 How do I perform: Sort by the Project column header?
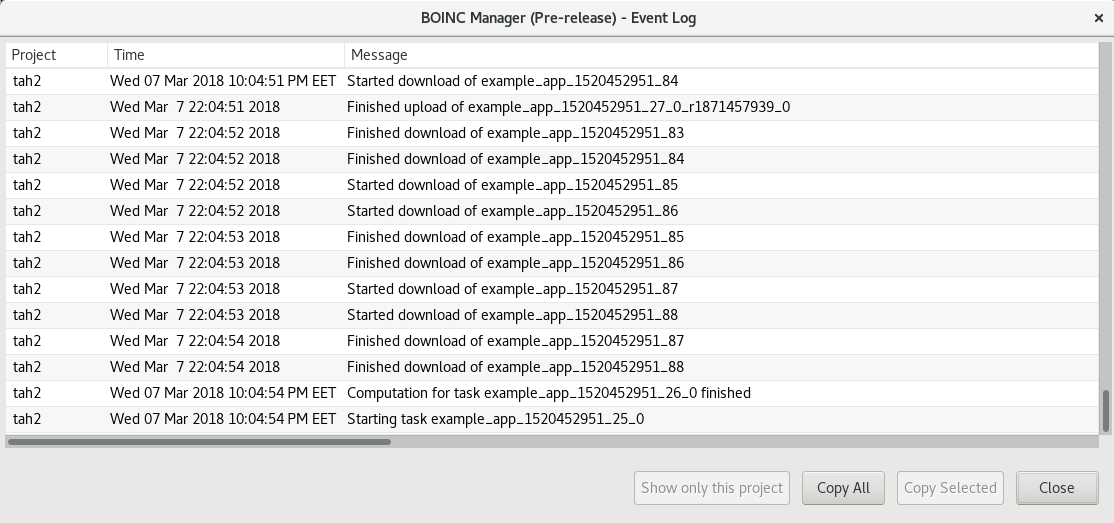tap(56, 55)
